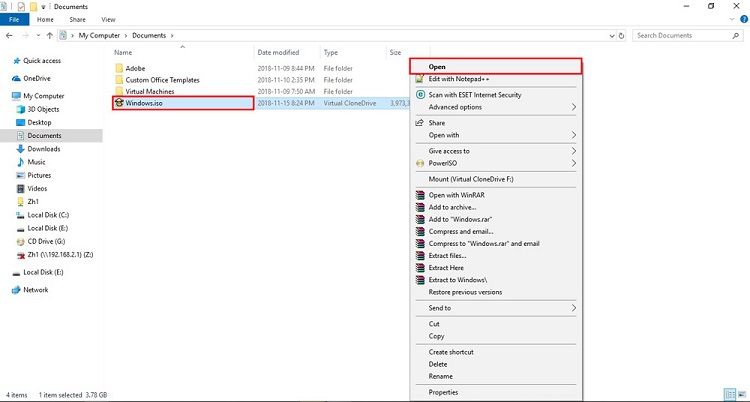This screenshot has height=402, width=750.
Task: Expand Advanced options submenu
Action: point(573,107)
